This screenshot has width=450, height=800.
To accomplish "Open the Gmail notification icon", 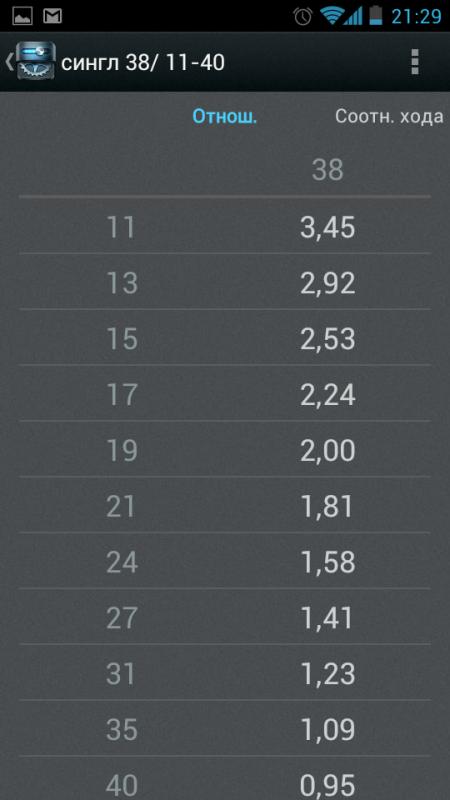I will click(52, 16).
